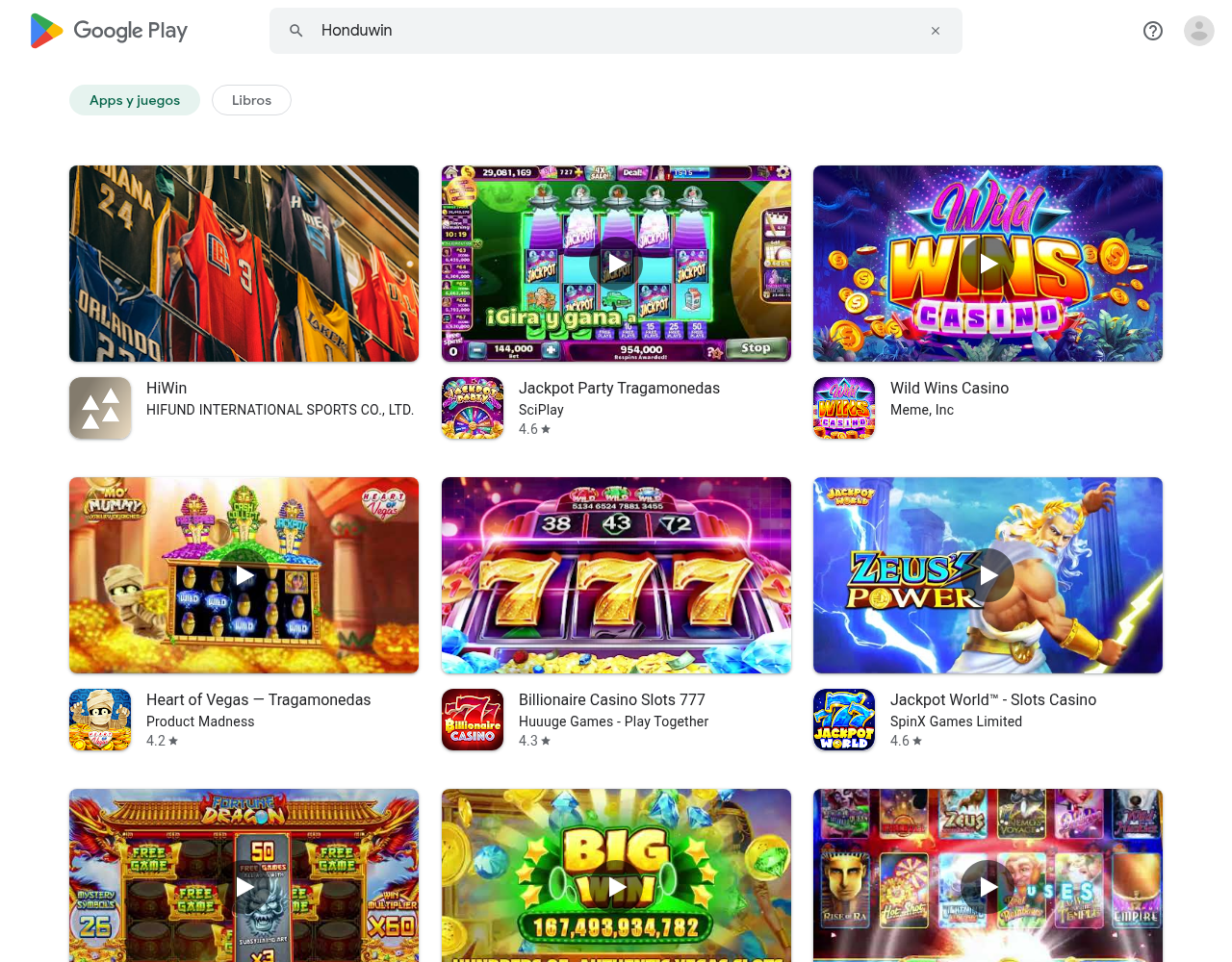Click HIFUND INTERNATIONAL SPORTS CO., LTD. developer
The width and height of the screenshot is (1232, 962).
pyautogui.click(x=280, y=410)
